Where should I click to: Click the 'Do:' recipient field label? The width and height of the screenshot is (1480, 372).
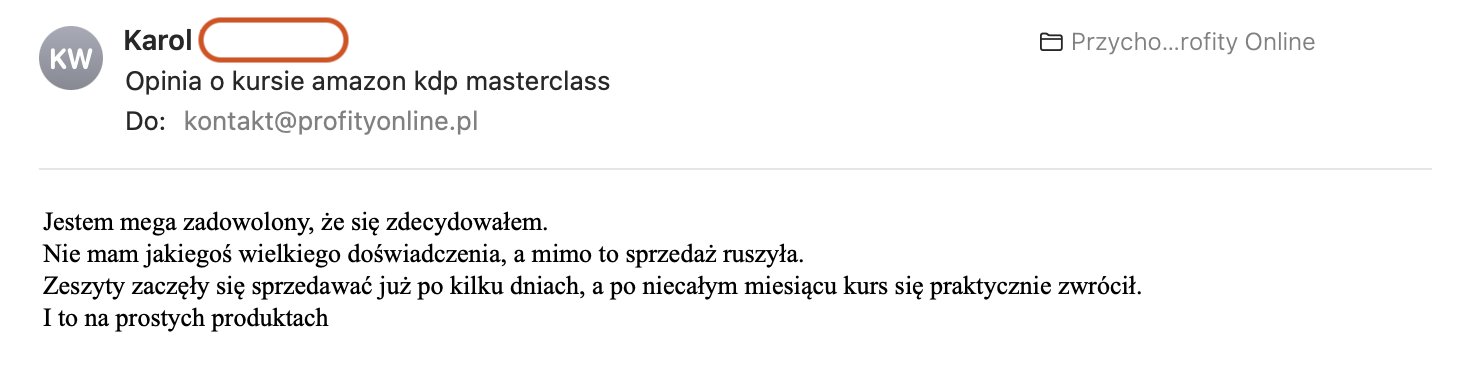click(x=145, y=122)
